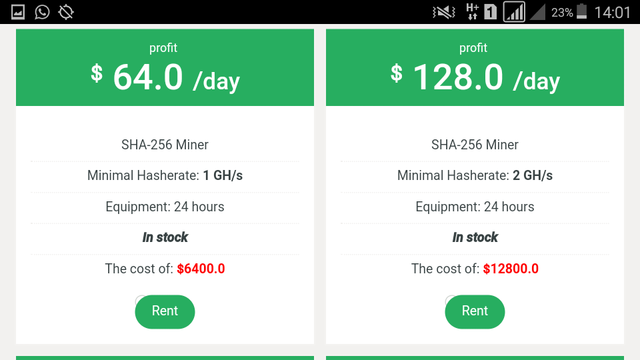The height and width of the screenshot is (360, 640).
Task: Select the radio button beside the $12800.0 Rent button
Action: pyautogui.click(x=450, y=300)
